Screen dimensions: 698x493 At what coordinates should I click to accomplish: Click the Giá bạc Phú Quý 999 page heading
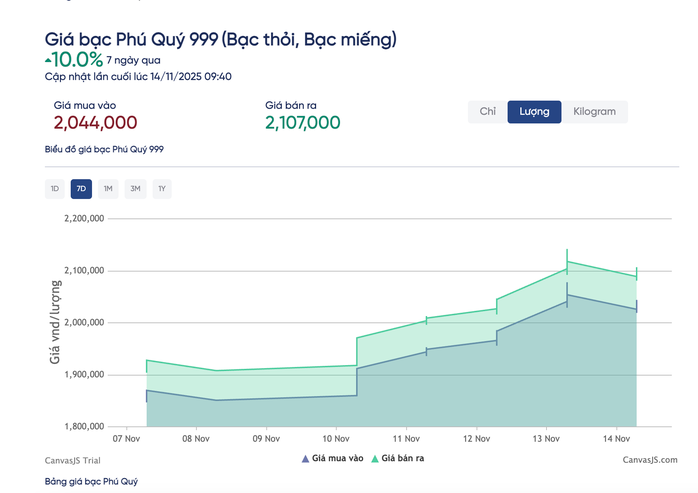(x=221, y=39)
